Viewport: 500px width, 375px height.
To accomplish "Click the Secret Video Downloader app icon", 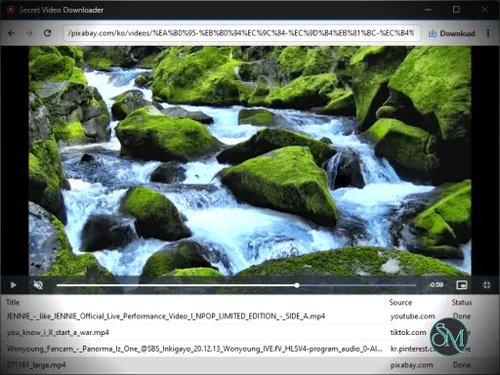I will pos(10,10).
